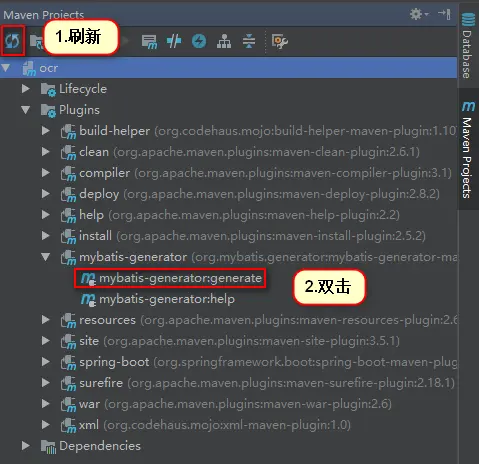This screenshot has height=464, width=479.
Task: Click the war plugin icon
Action: pyautogui.click(x=68, y=404)
